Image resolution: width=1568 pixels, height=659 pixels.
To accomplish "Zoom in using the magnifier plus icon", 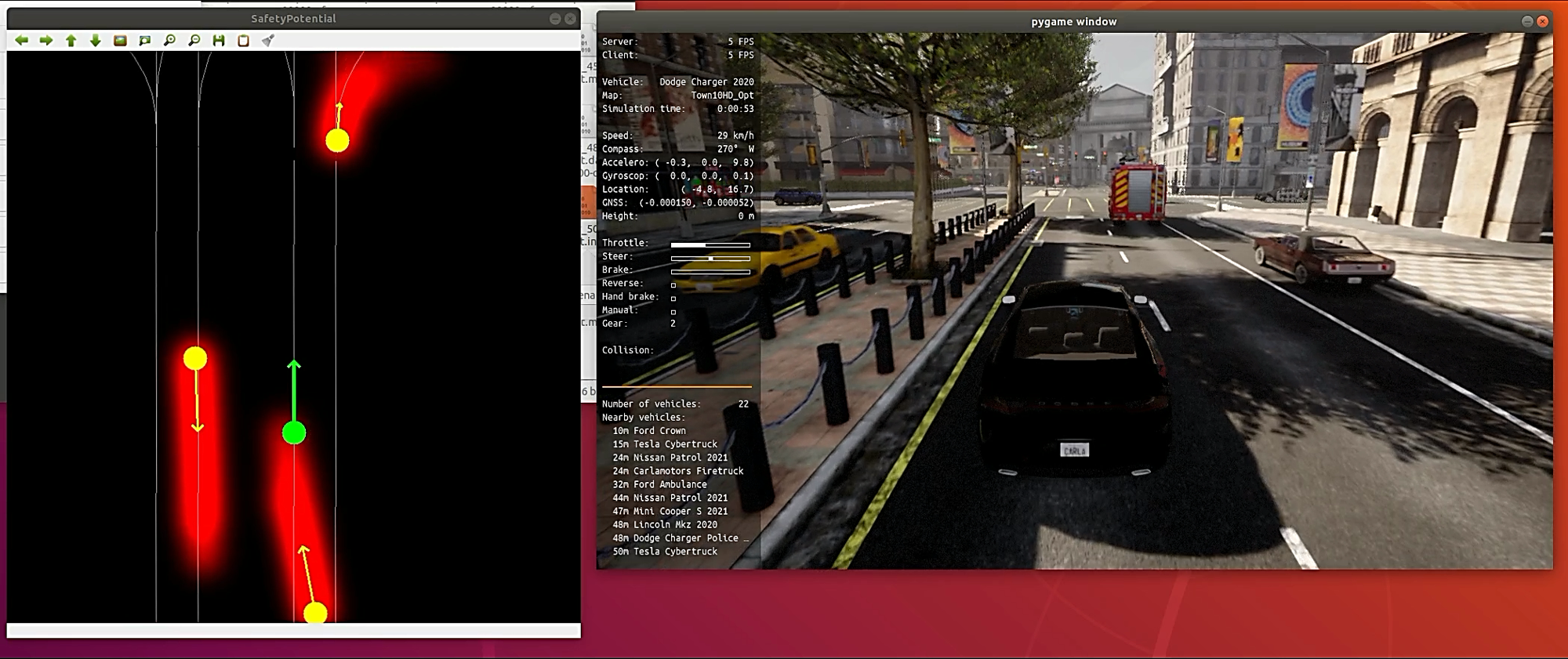I will click(169, 40).
